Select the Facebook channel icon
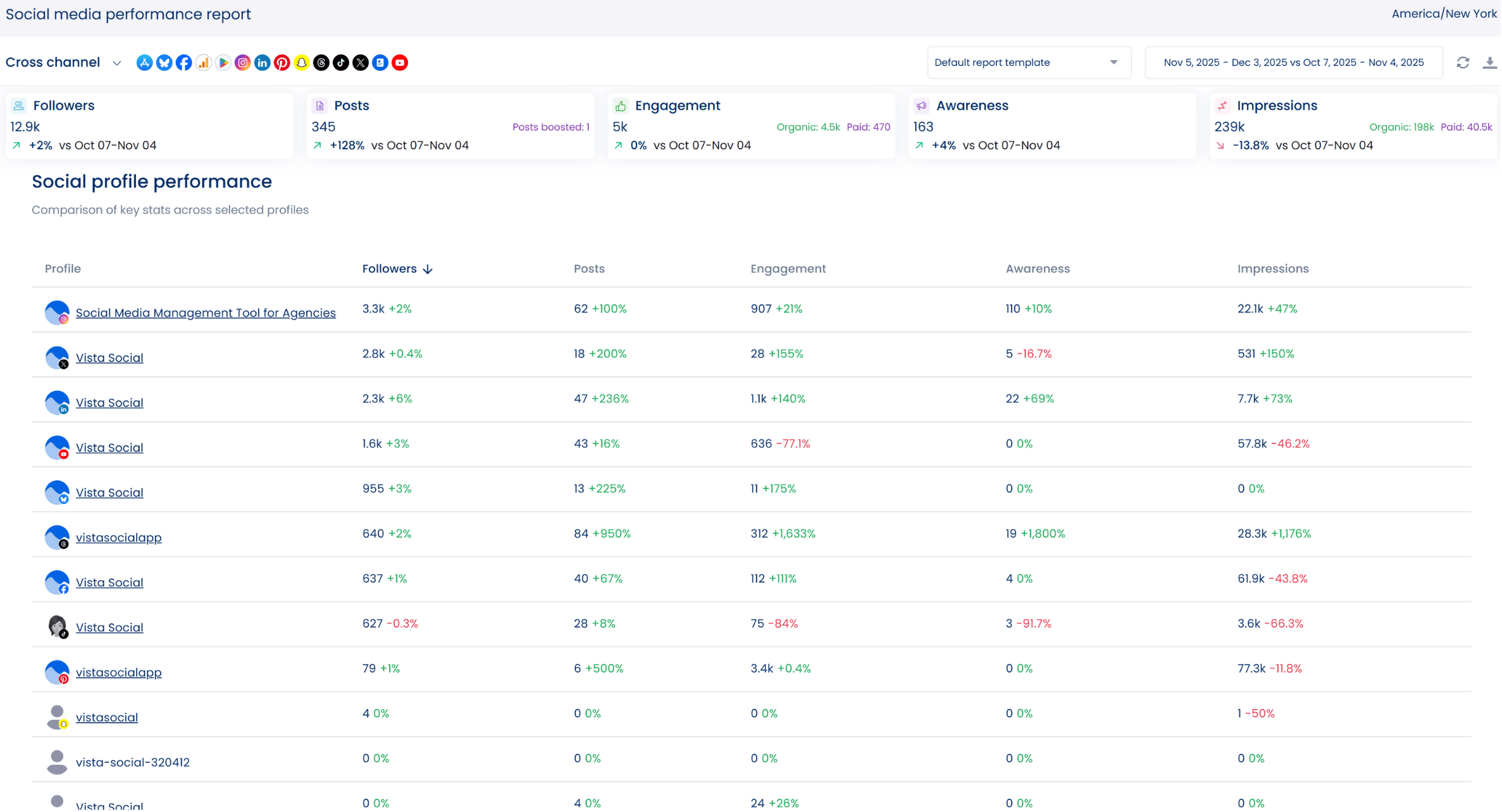 click(184, 63)
